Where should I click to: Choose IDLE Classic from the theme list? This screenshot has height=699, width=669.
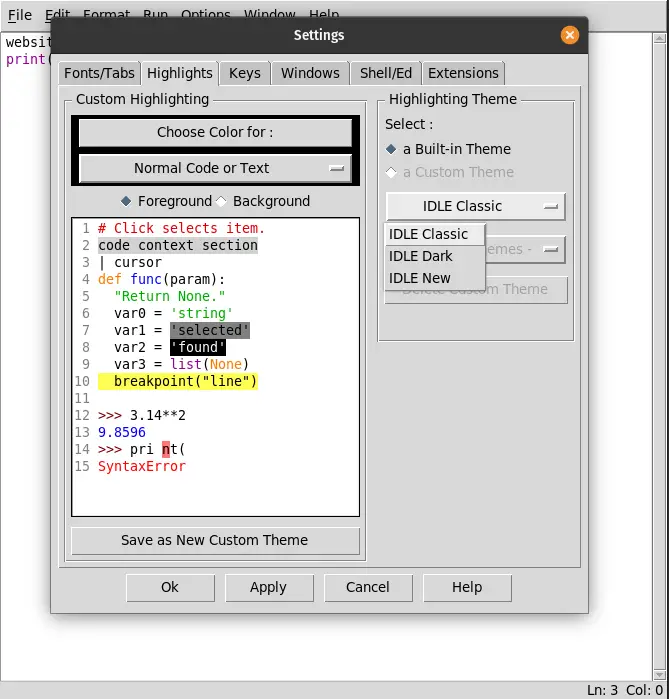click(435, 234)
